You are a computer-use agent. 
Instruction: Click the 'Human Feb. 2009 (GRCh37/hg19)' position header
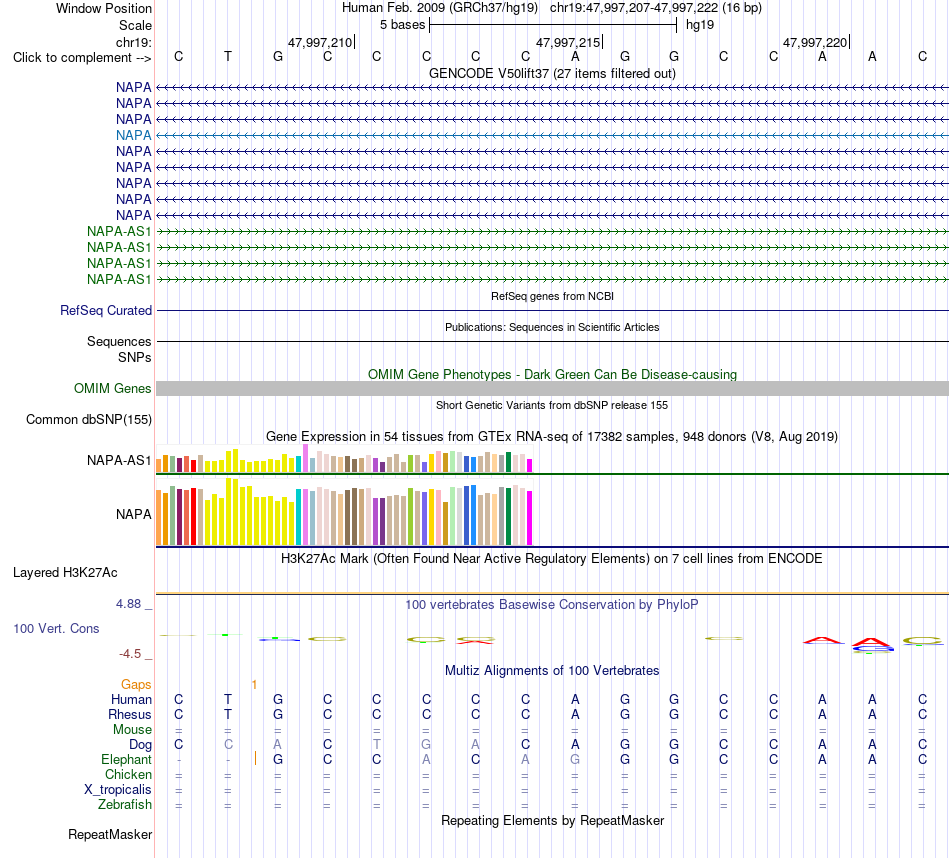(440, 8)
